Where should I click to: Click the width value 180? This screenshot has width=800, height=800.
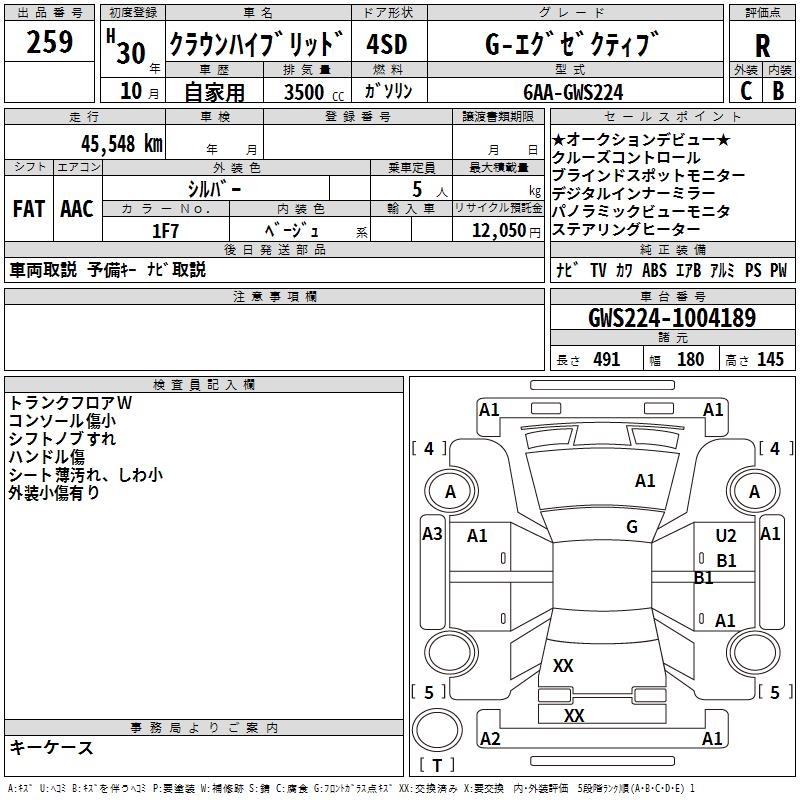tap(690, 359)
